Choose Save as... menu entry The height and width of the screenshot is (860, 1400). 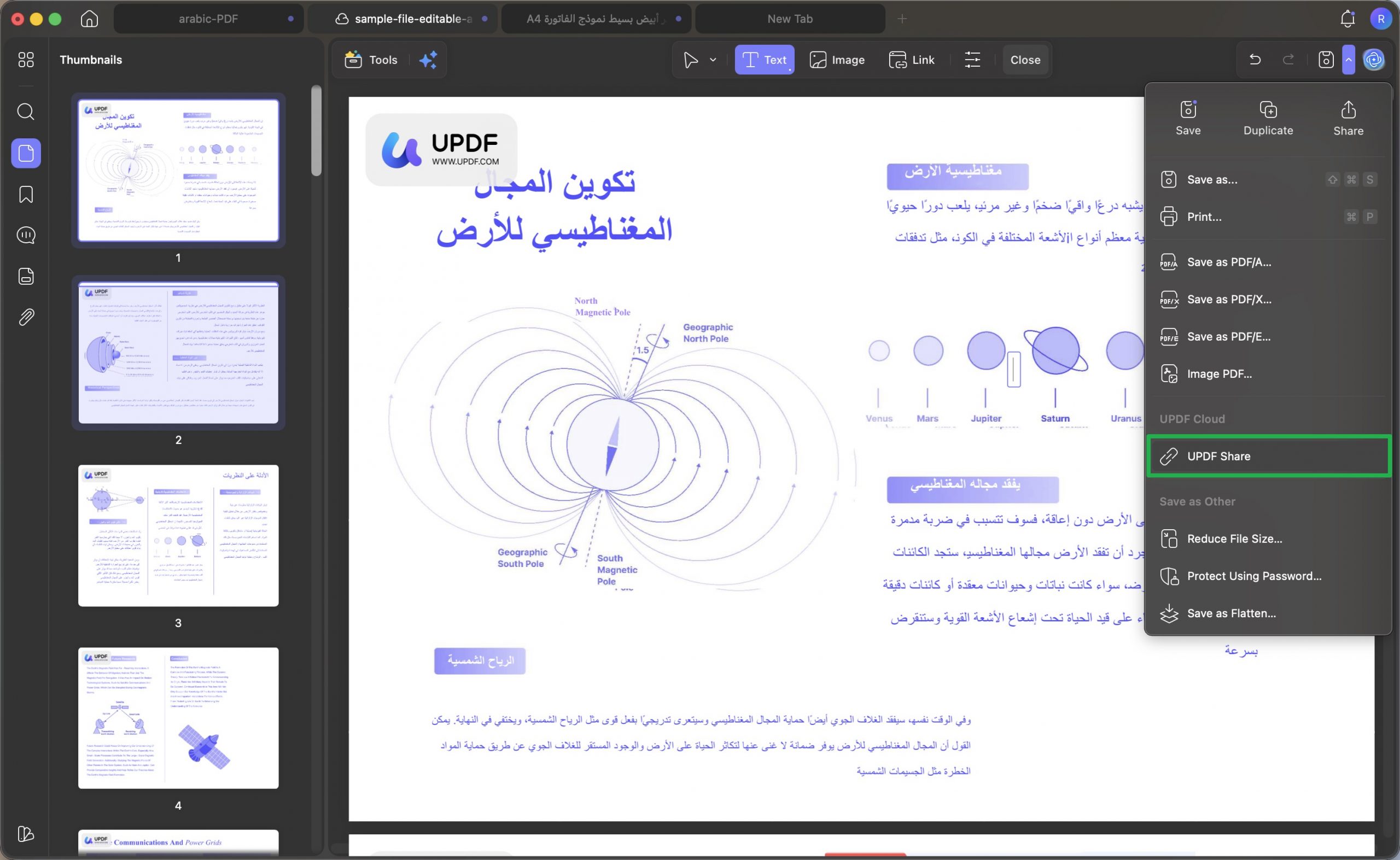pos(1268,180)
